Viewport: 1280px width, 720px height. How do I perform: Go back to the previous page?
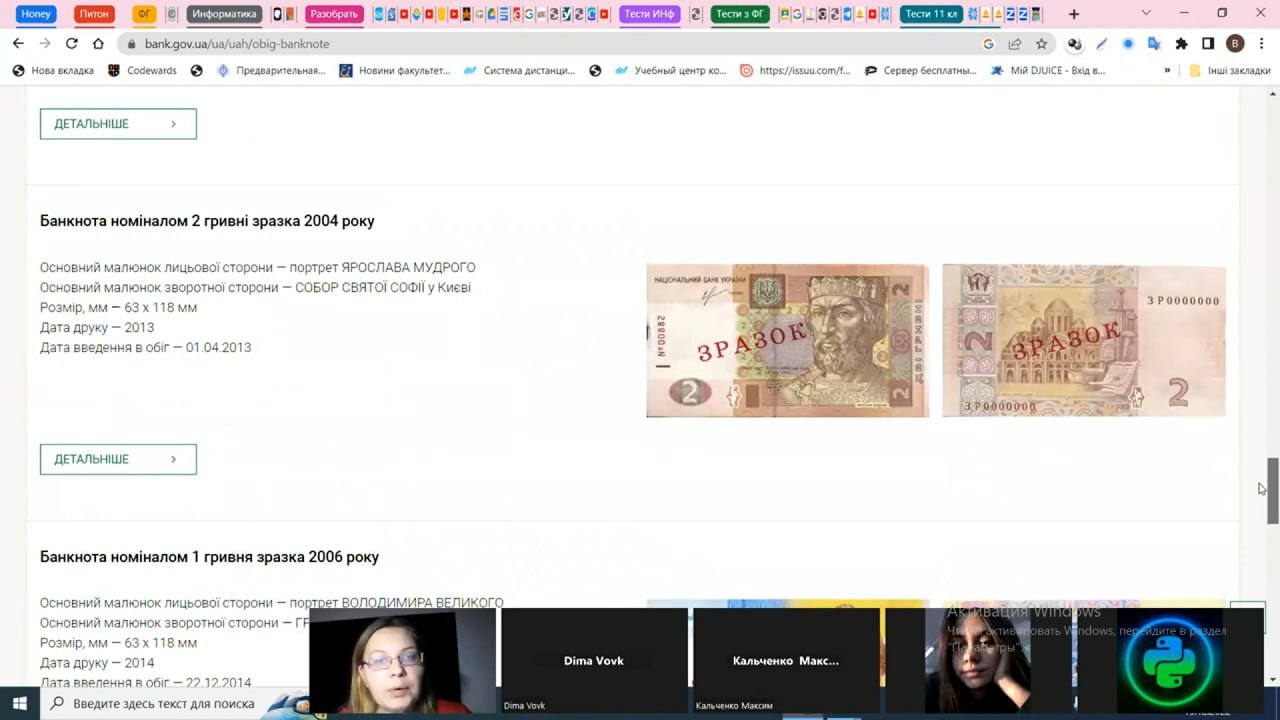[18, 44]
